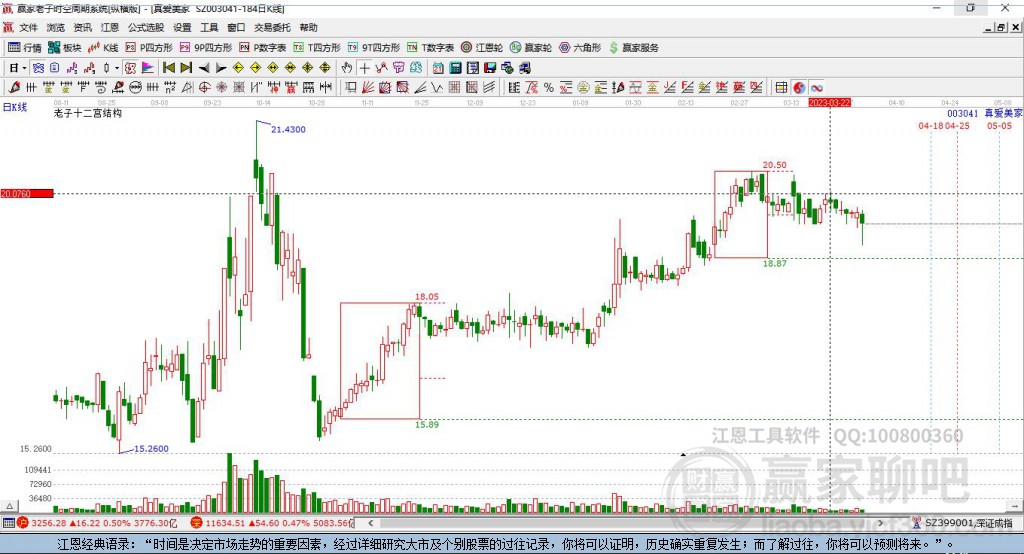The width and height of the screenshot is (1024, 554).
Task: Jump to the last bar with green arrow
Action: pos(186,67)
